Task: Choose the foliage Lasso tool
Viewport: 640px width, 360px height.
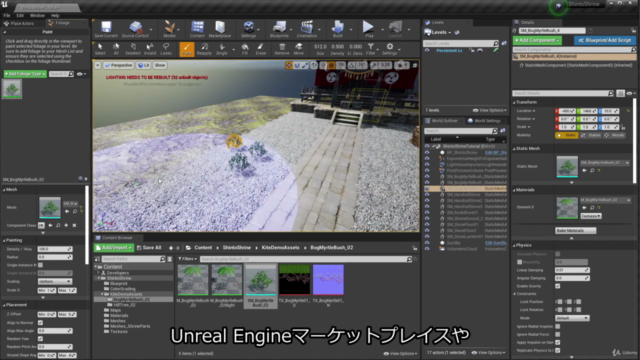Action: pyautogui.click(x=166, y=49)
